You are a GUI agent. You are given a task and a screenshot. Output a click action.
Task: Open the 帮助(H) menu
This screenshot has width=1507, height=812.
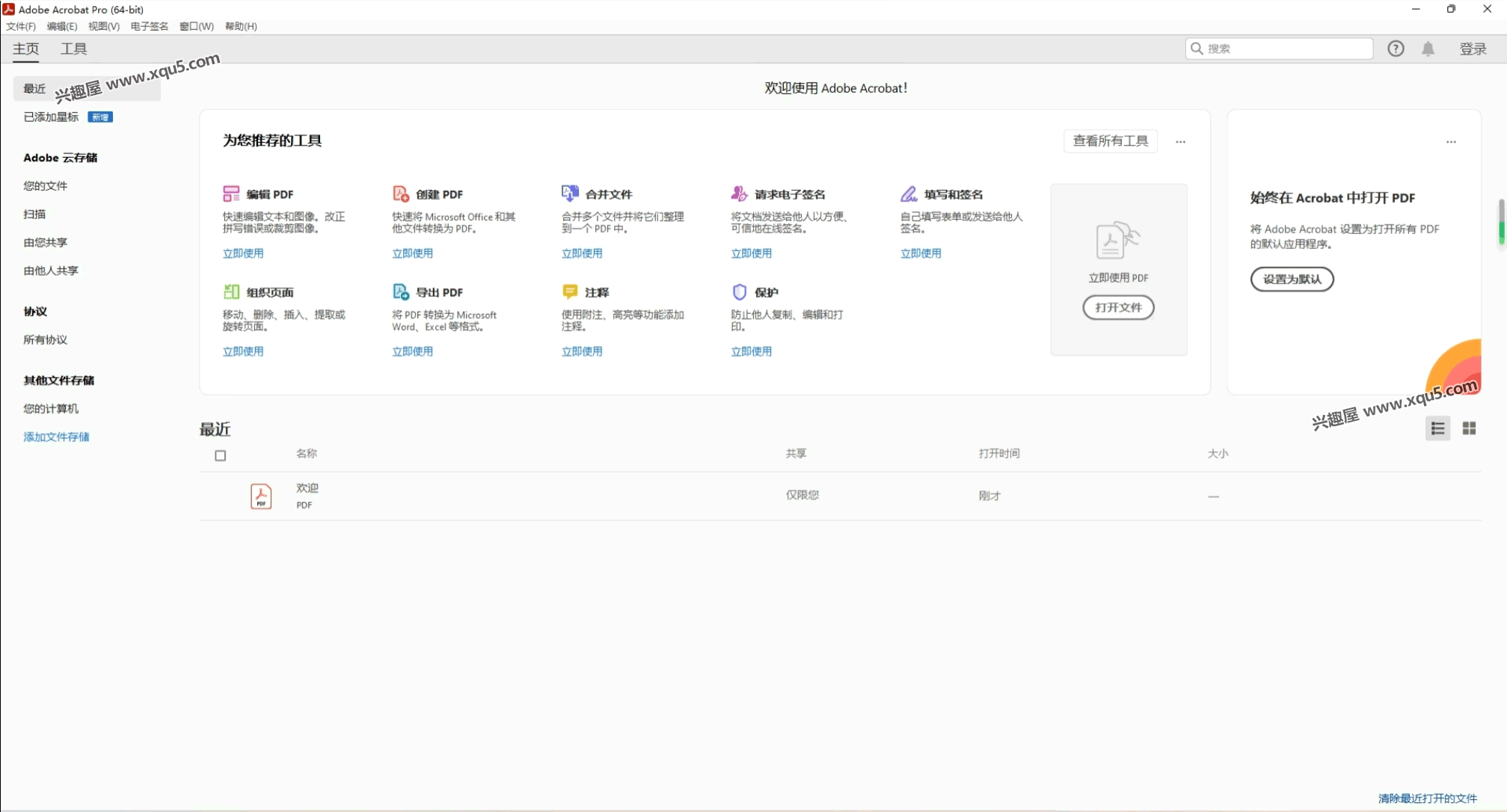tap(241, 26)
